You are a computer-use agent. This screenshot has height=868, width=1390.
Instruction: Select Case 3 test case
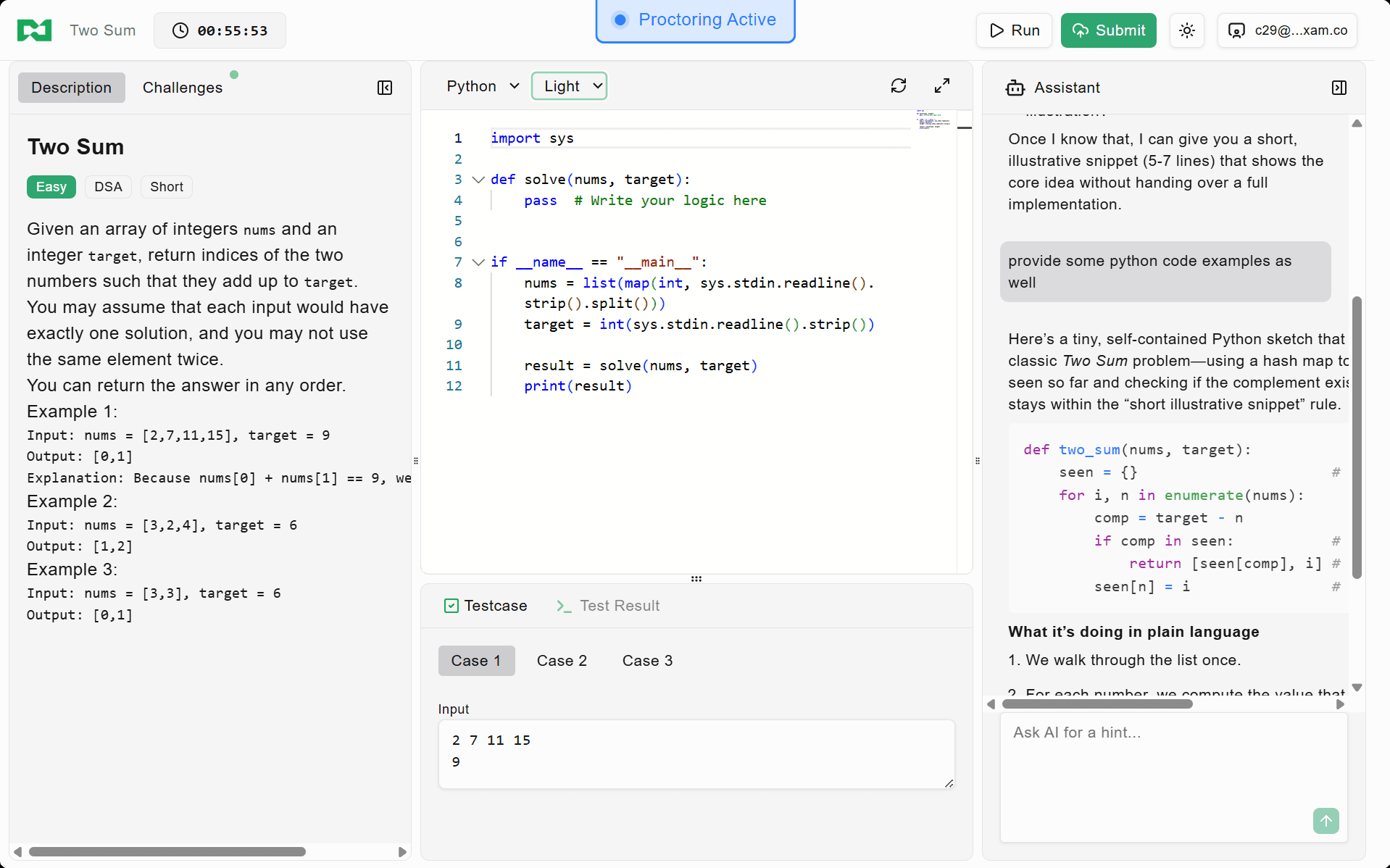[647, 661]
